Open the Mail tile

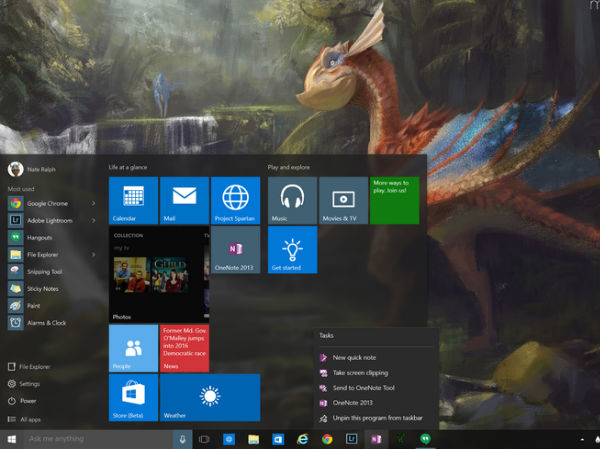click(184, 199)
